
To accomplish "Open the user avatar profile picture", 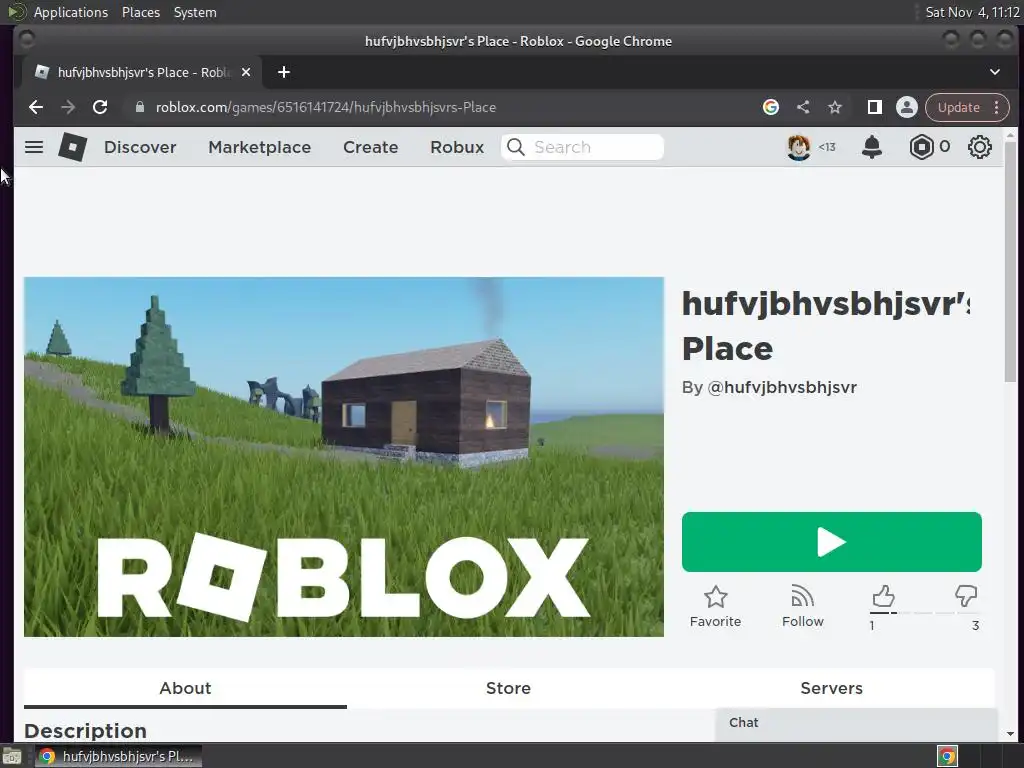I will point(798,147).
